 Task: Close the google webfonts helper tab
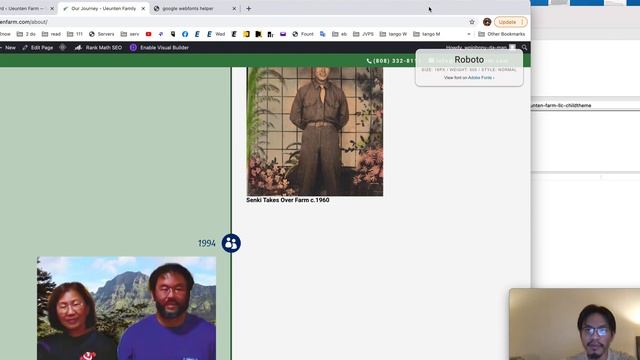pos(234,9)
